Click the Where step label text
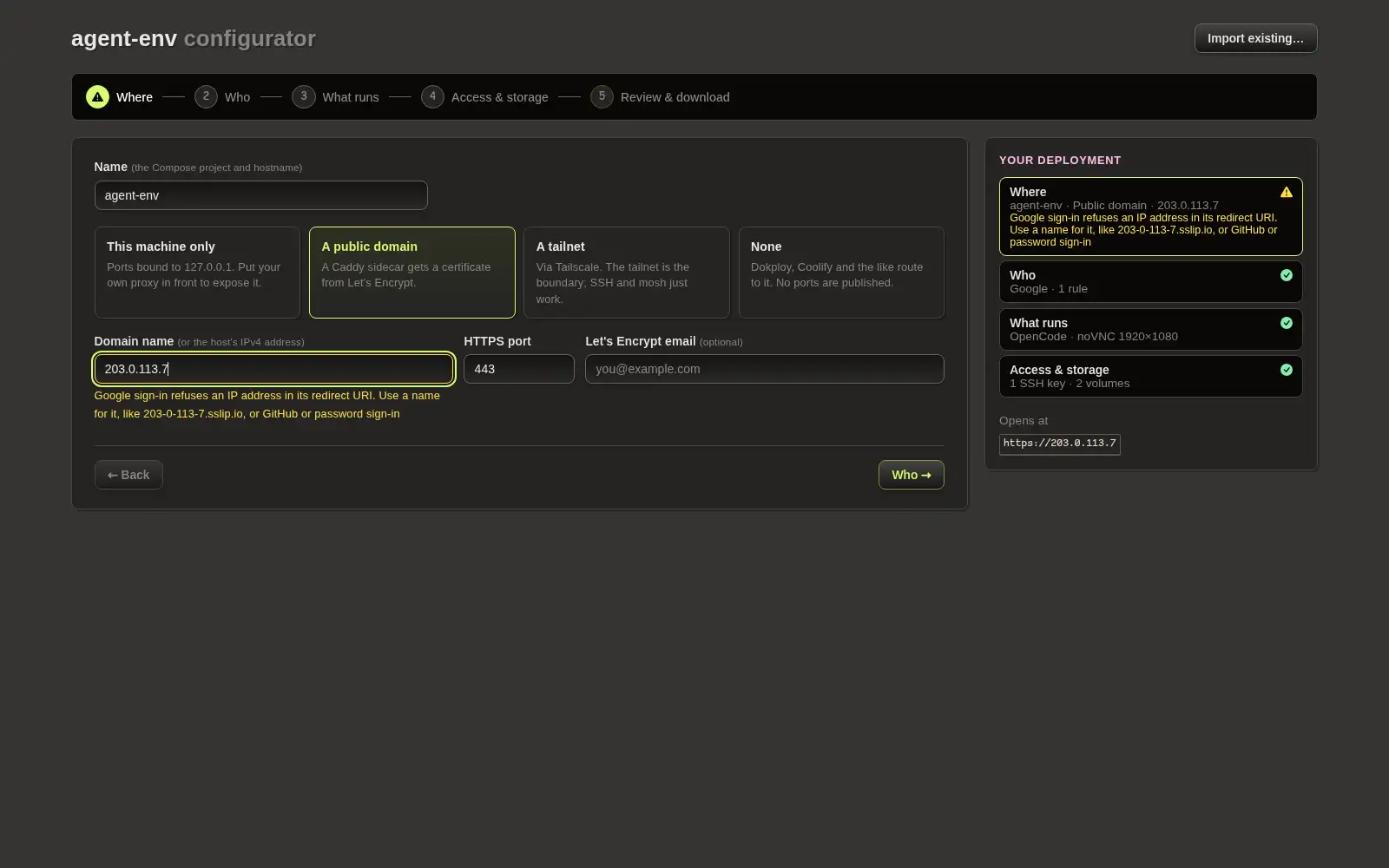This screenshot has width=1389, height=868. 135,97
